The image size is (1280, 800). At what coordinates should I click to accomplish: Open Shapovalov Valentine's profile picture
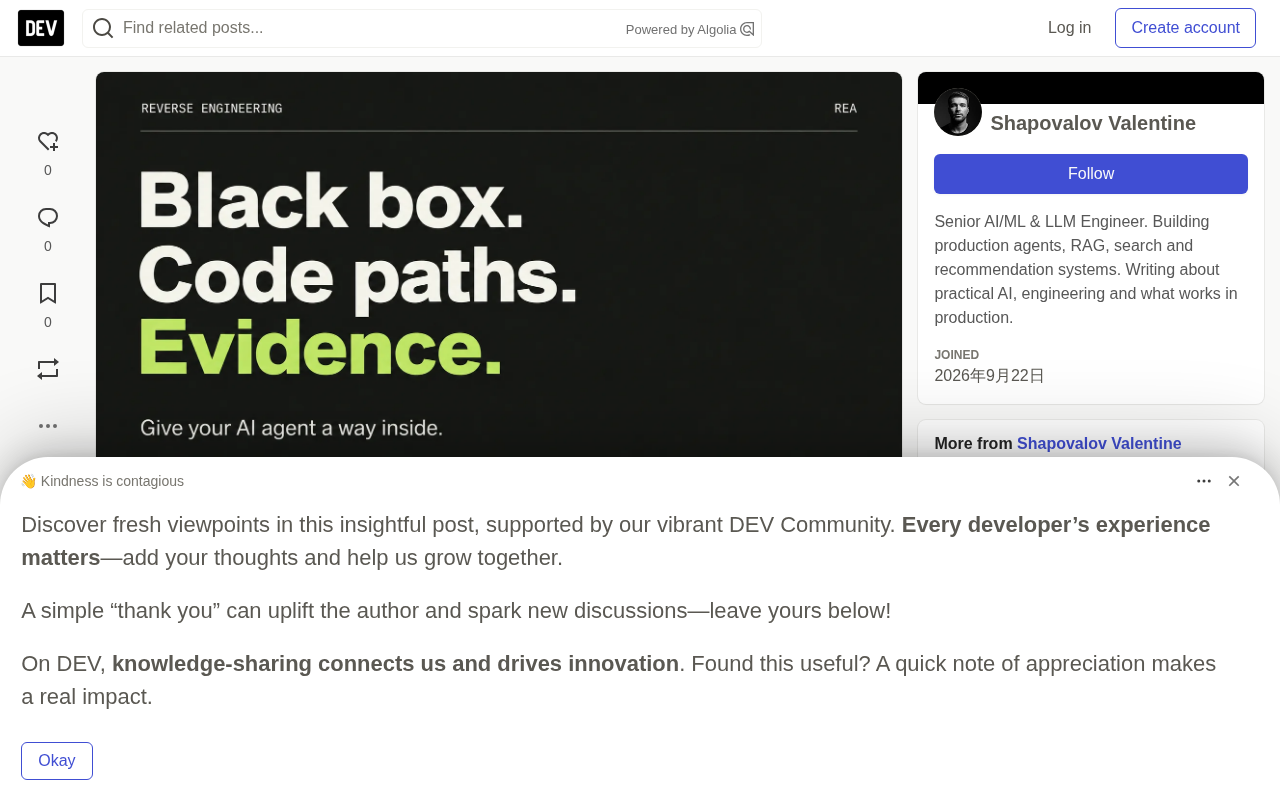click(x=958, y=112)
